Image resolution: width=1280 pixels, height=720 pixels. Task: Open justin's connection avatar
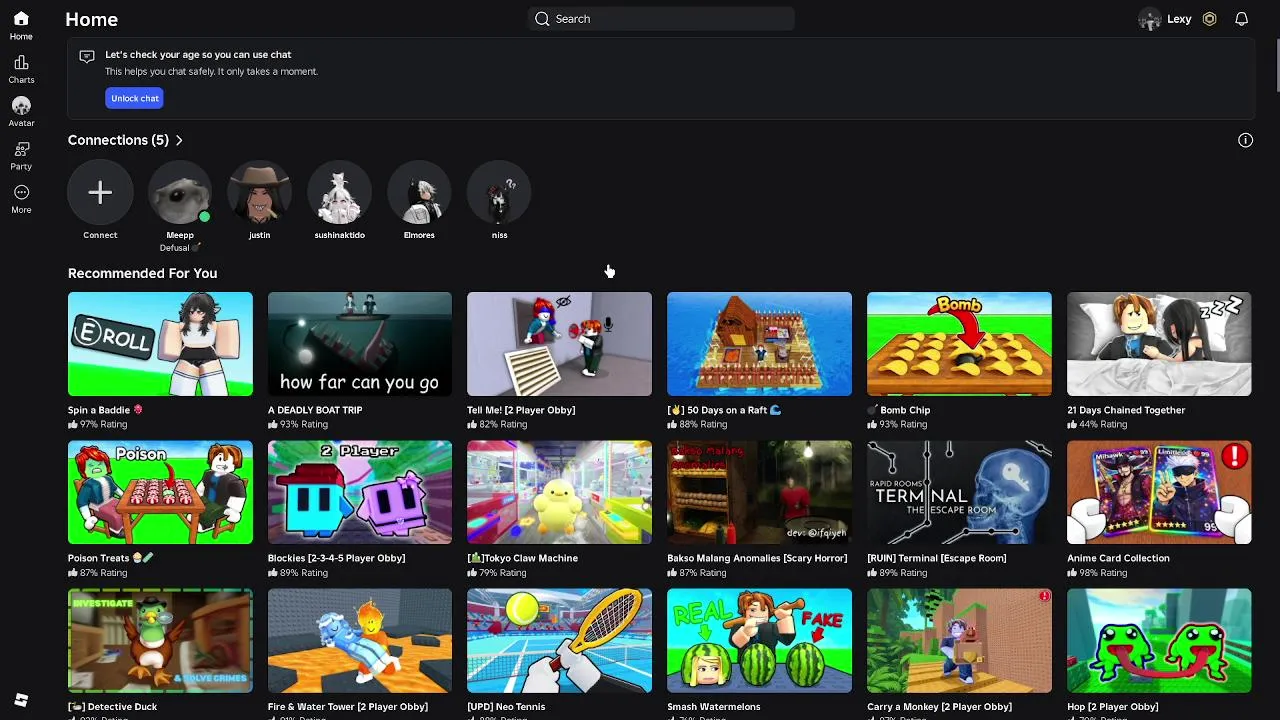pyautogui.click(x=259, y=193)
